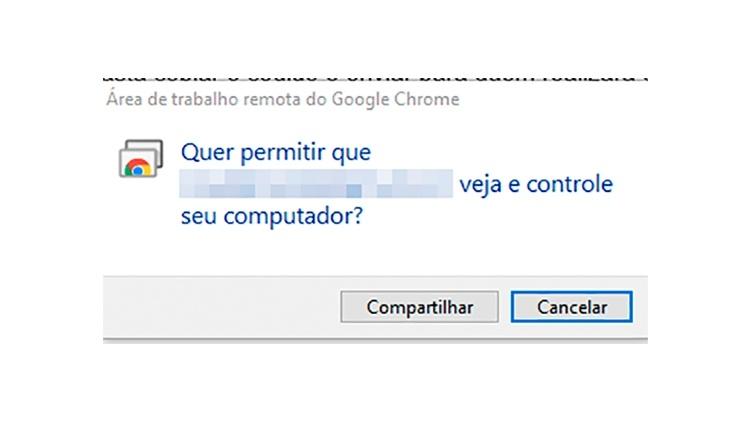This screenshot has height=421, width=750.
Task: Click the 'seu computador?' text line
Action: click(272, 216)
